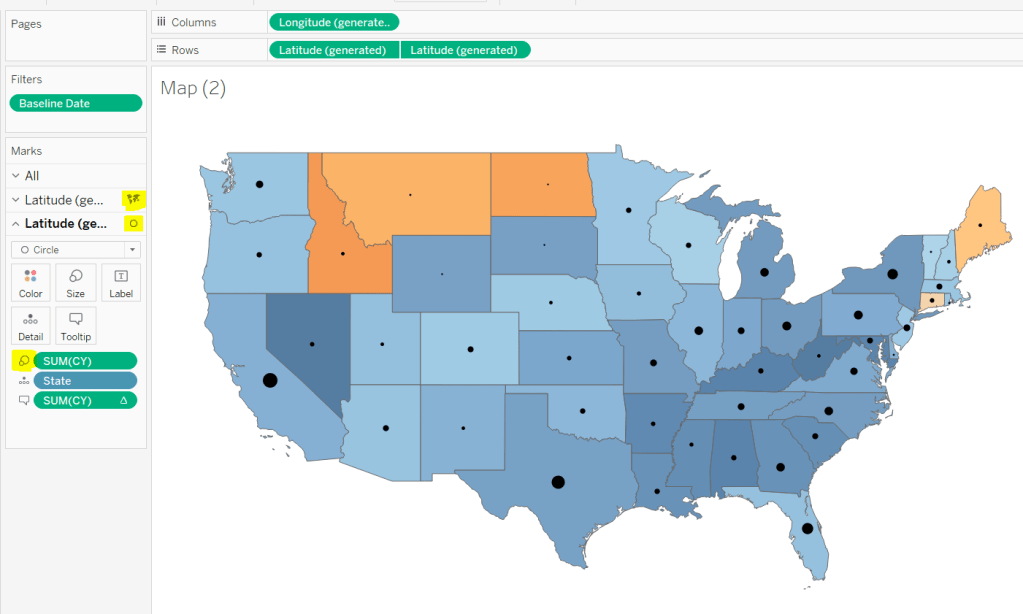Click the detail icon beside State pill
1023x614 pixels.
23,381
